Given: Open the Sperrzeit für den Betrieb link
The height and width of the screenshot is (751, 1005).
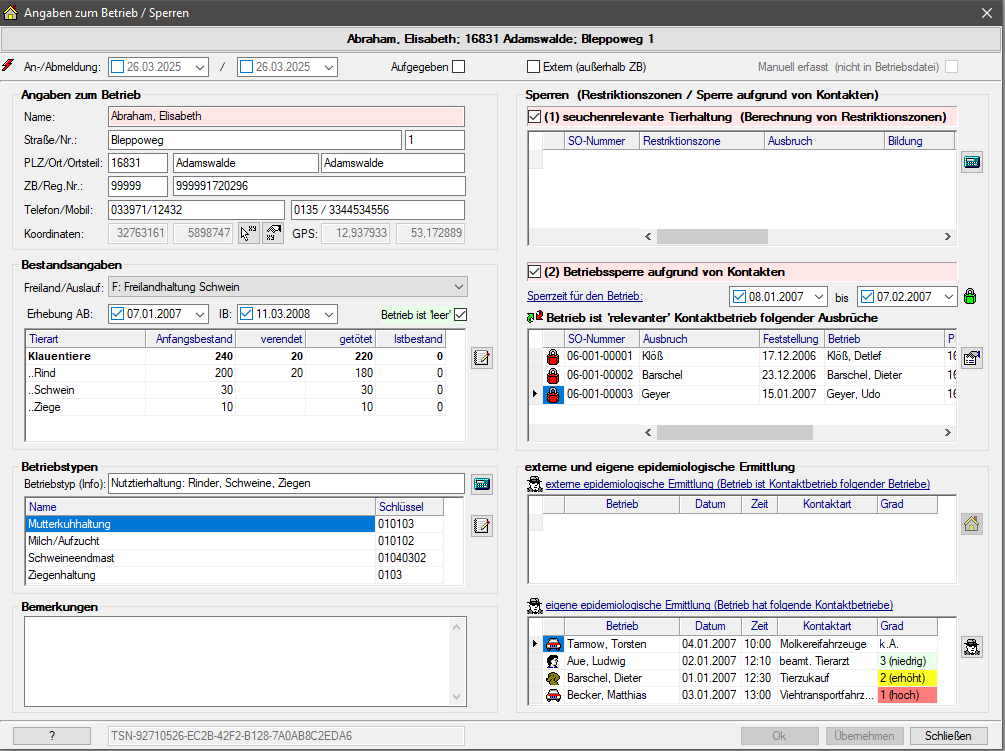Looking at the screenshot, I should pos(585,296).
